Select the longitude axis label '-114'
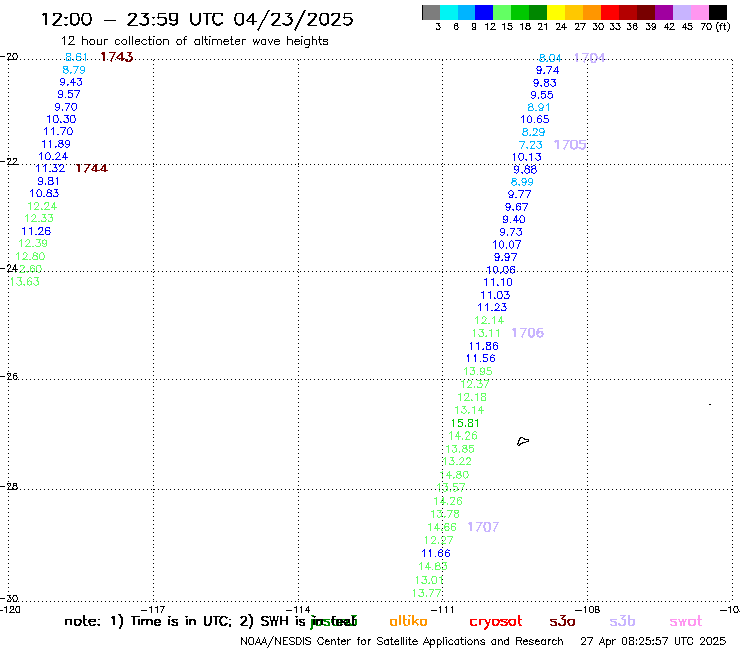This screenshot has height=650, width=740. click(298, 609)
